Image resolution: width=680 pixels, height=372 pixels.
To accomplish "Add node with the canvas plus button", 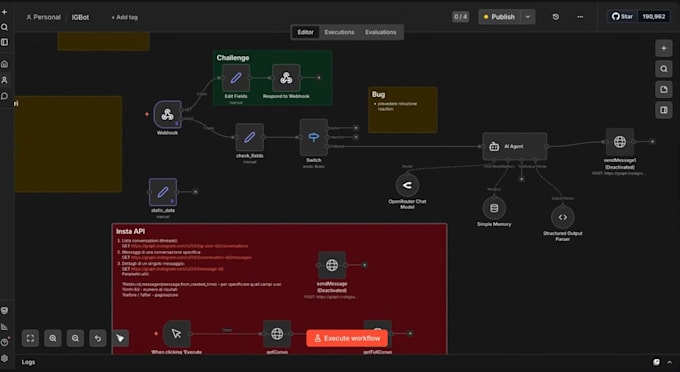I will 664,48.
